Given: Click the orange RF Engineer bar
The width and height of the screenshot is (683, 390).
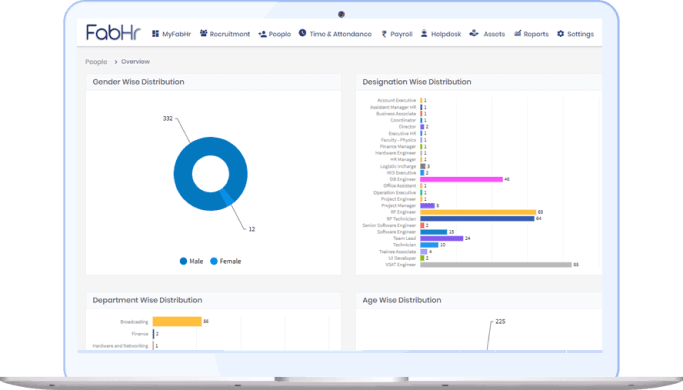Looking at the screenshot, I should pyautogui.click(x=478, y=212).
